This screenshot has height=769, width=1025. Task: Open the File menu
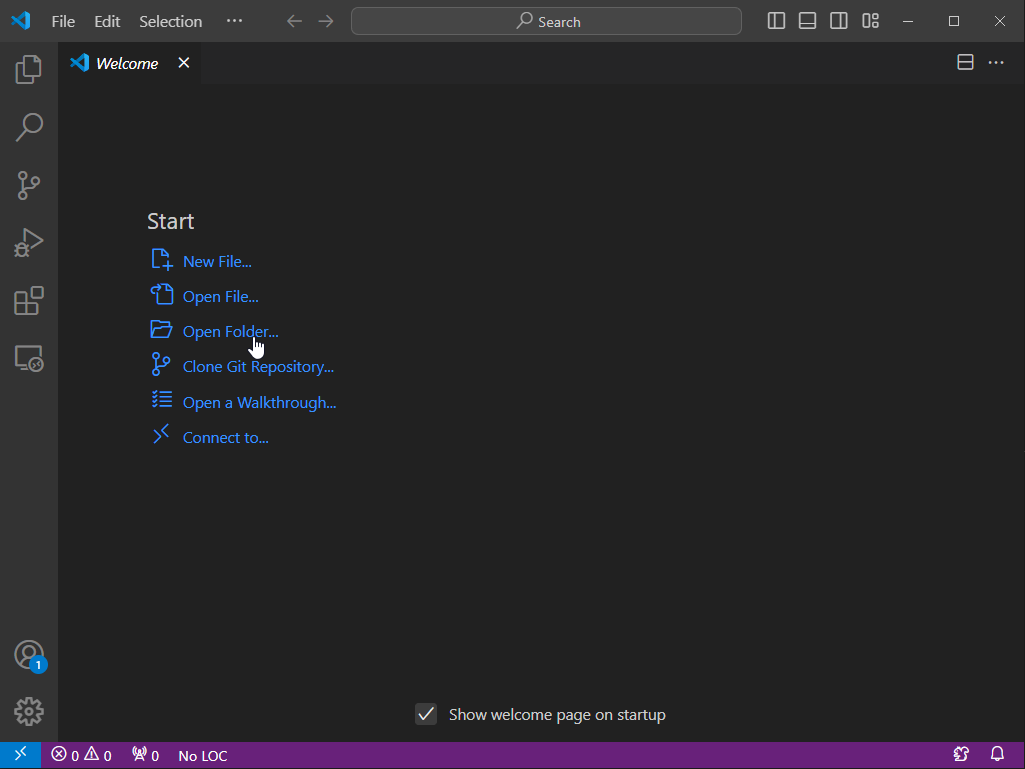pos(63,21)
